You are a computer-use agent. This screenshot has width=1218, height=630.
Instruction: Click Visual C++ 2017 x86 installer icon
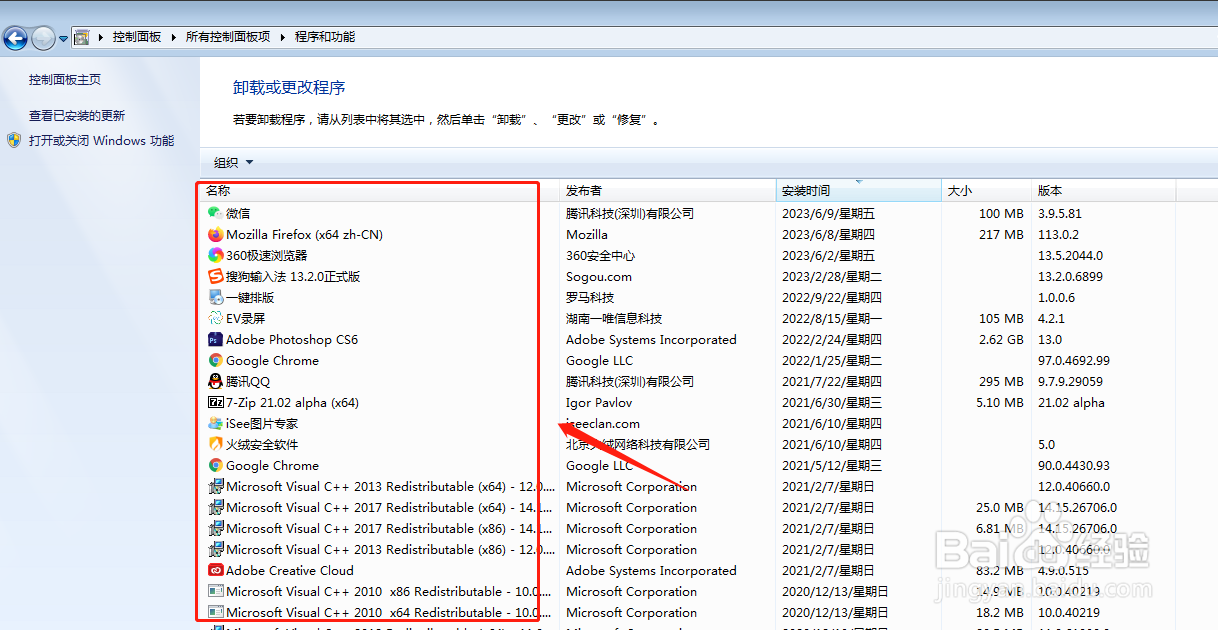(215, 528)
